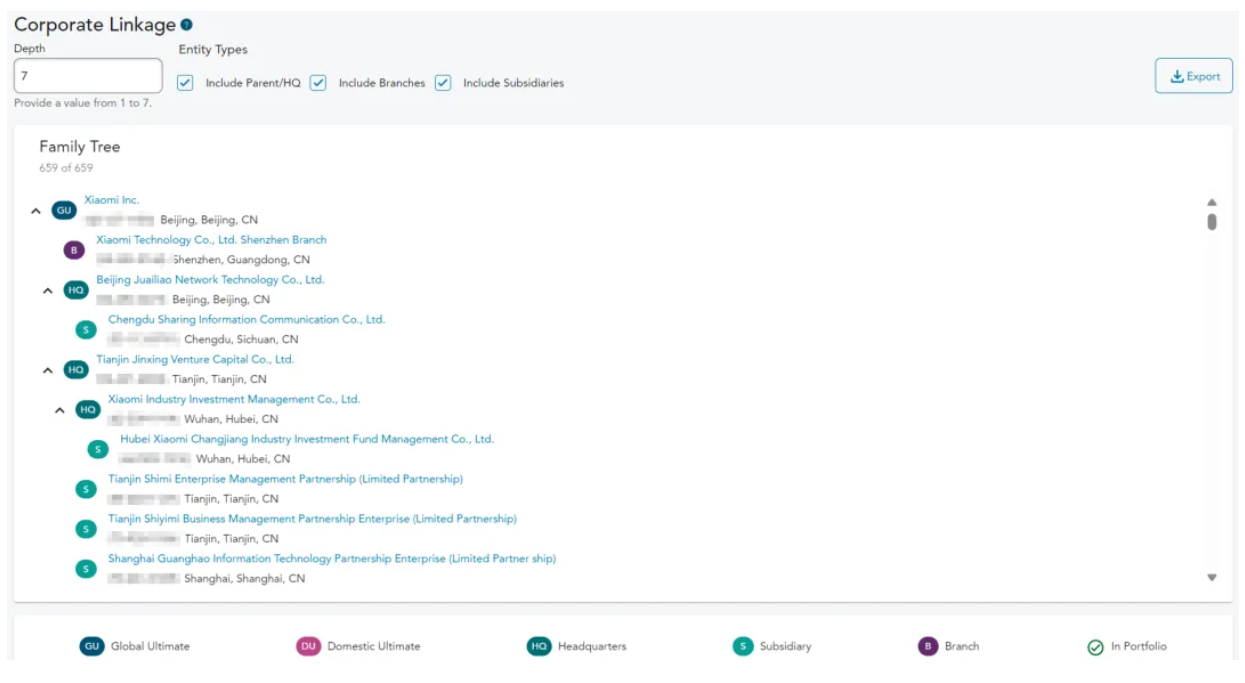Click S badge for Hubei Xiaomi Changjiang Fund
The image size is (1245, 683).
pos(98,449)
